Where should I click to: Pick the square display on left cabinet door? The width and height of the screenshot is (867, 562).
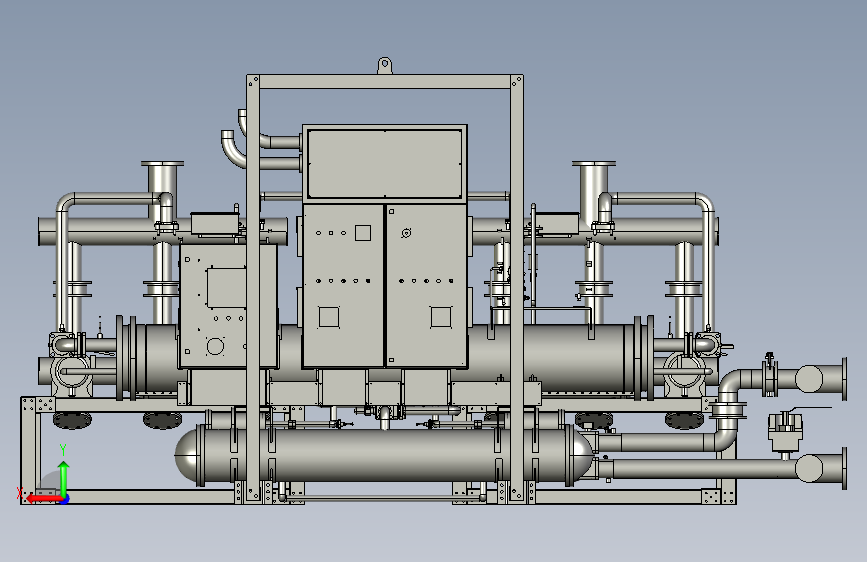point(363,233)
